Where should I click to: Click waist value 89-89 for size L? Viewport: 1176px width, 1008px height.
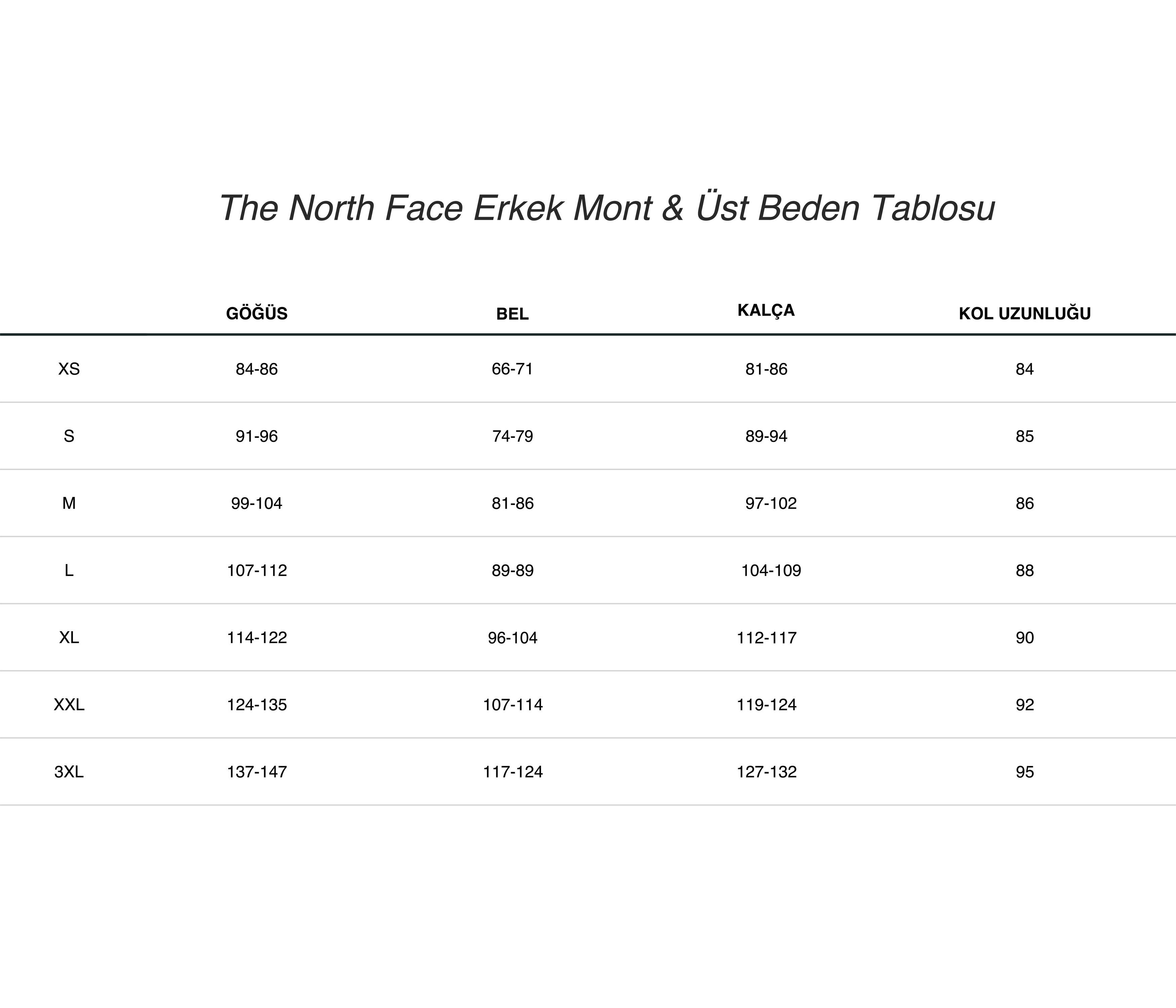512,571
